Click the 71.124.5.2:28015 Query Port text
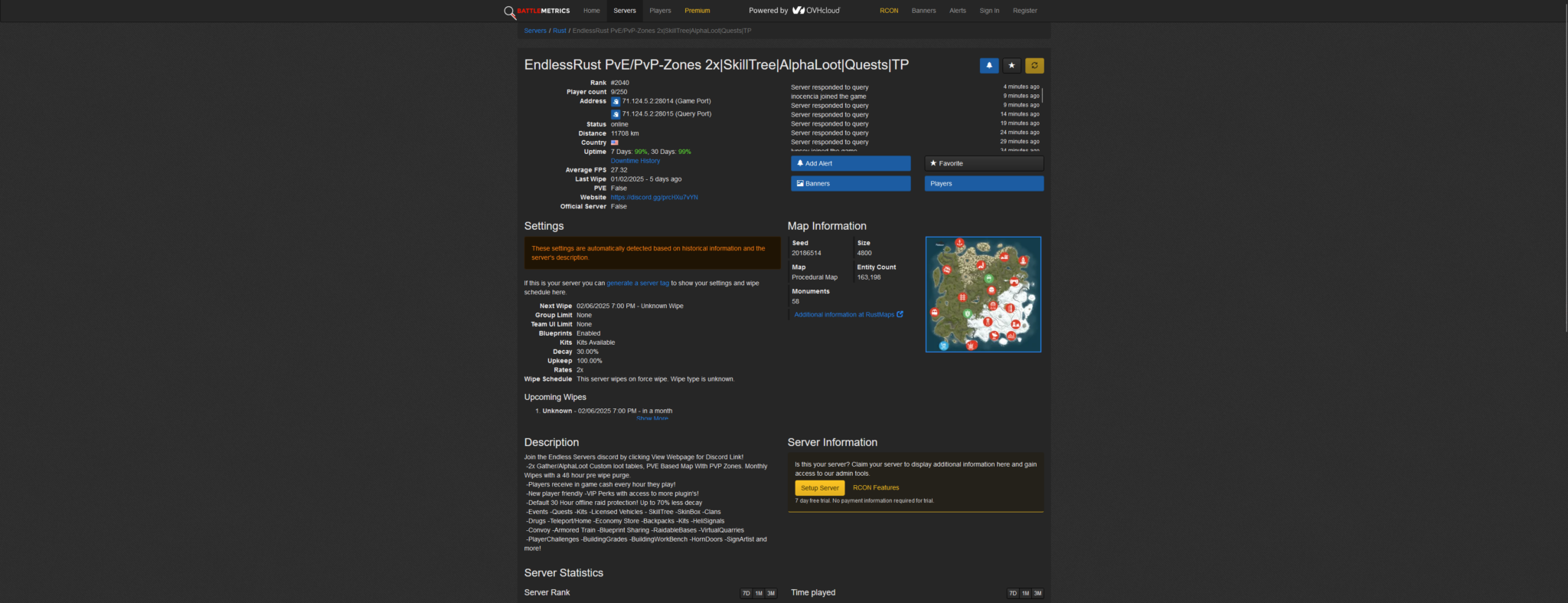The width and height of the screenshot is (1568, 603). pos(667,114)
